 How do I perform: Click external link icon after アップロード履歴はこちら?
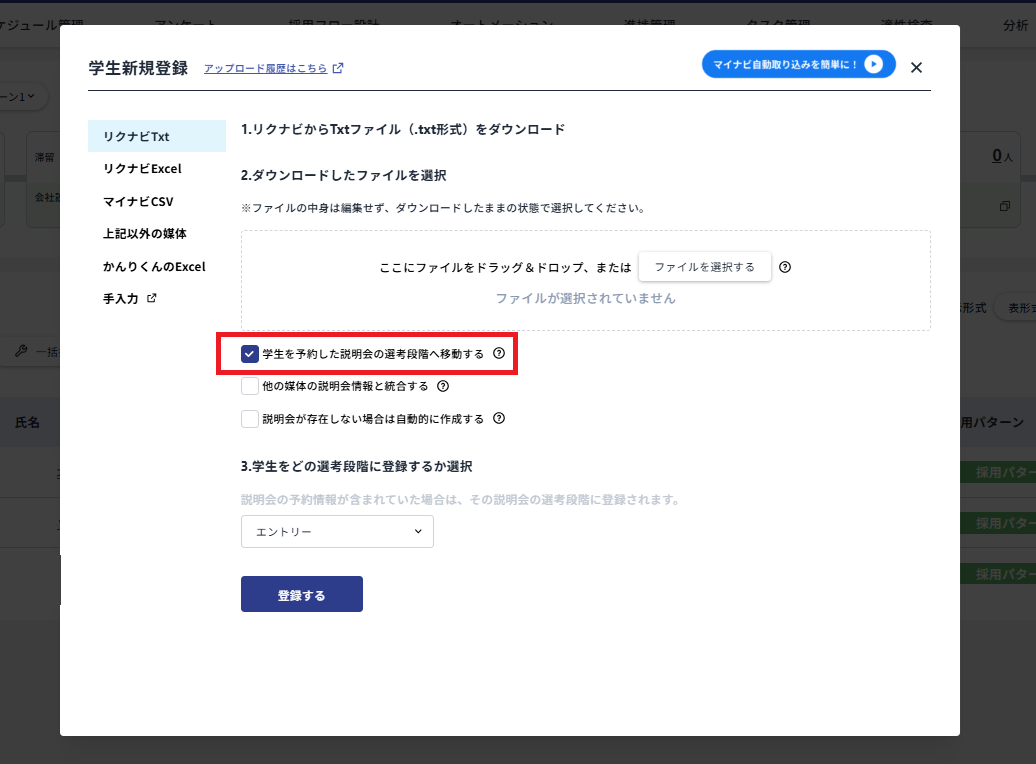point(338,67)
